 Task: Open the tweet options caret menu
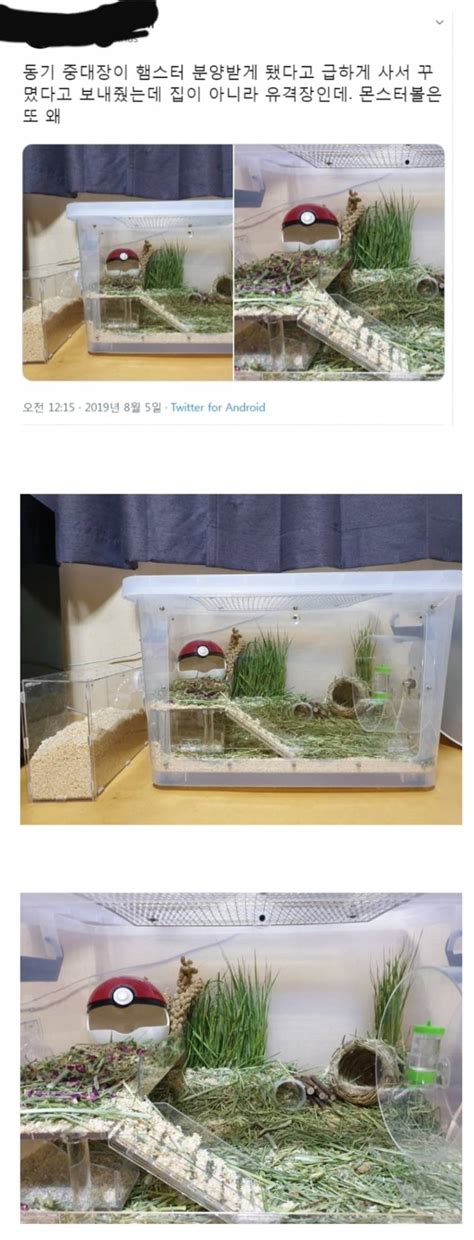pyautogui.click(x=439, y=21)
